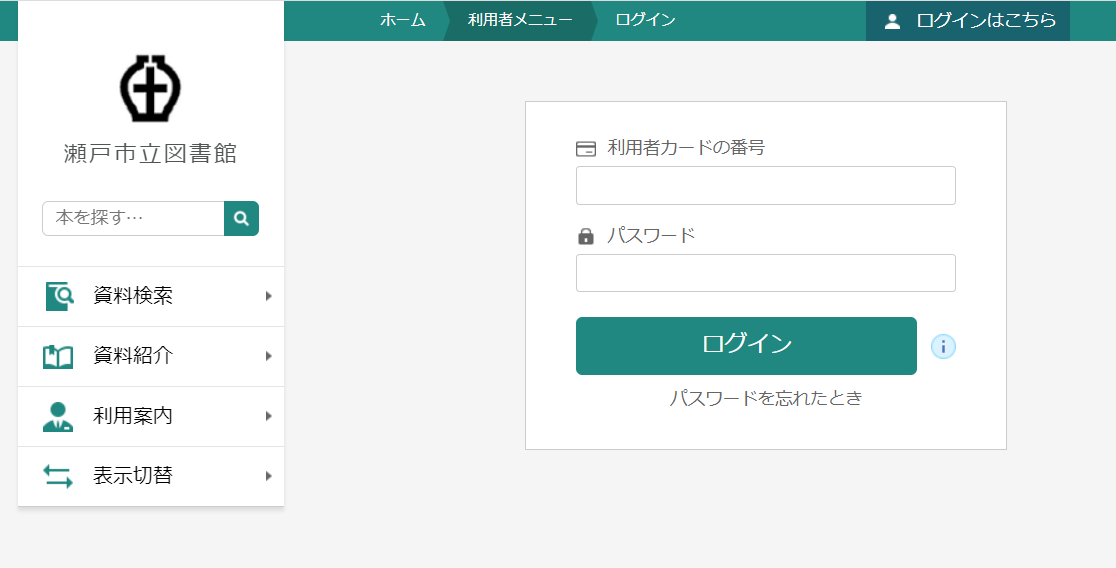
Task: Expand the 資料検索 submenu arrow
Action: coord(268,296)
